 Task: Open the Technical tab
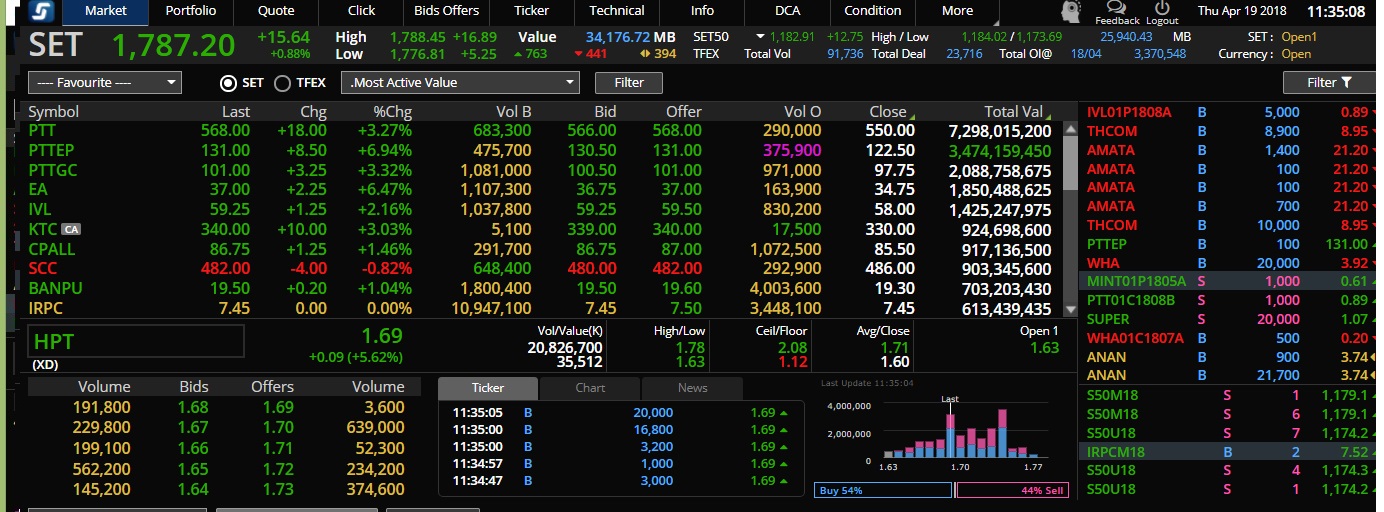tap(617, 11)
